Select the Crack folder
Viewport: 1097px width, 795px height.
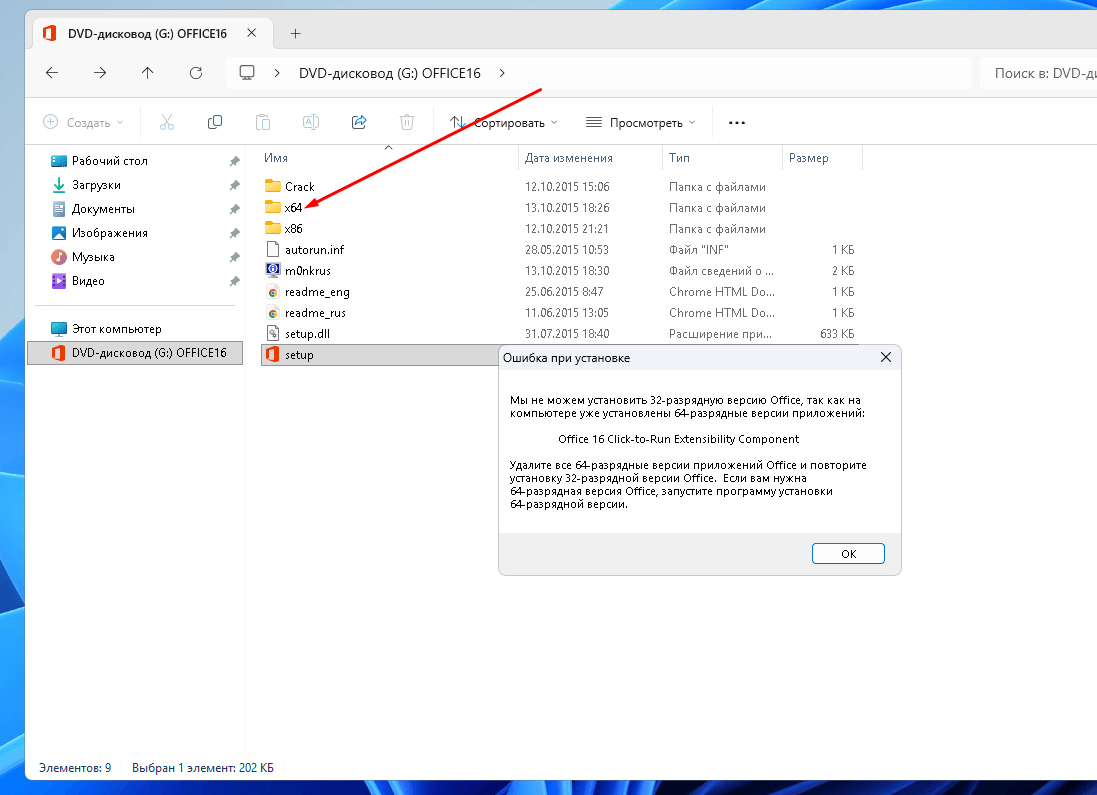pos(299,187)
